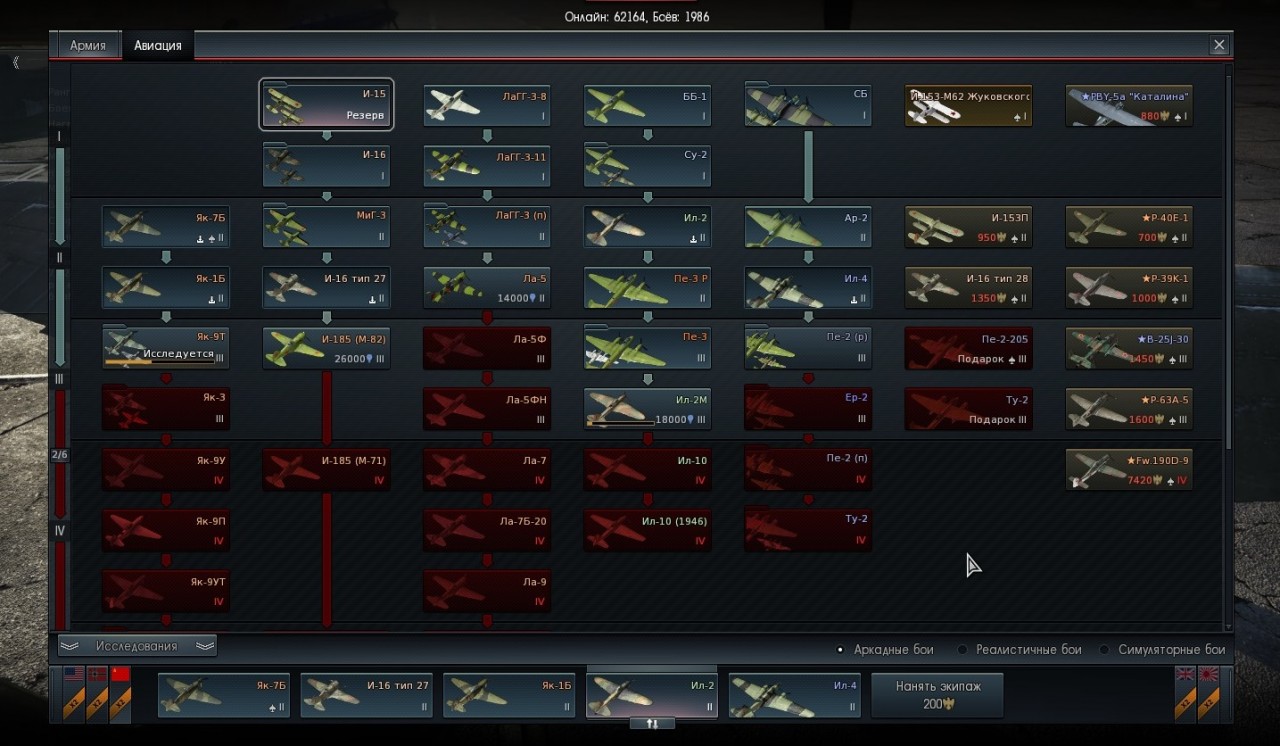1280x746 pixels.
Task: Click the Ту-2 gift (Подарок) card
Action: click(968, 408)
